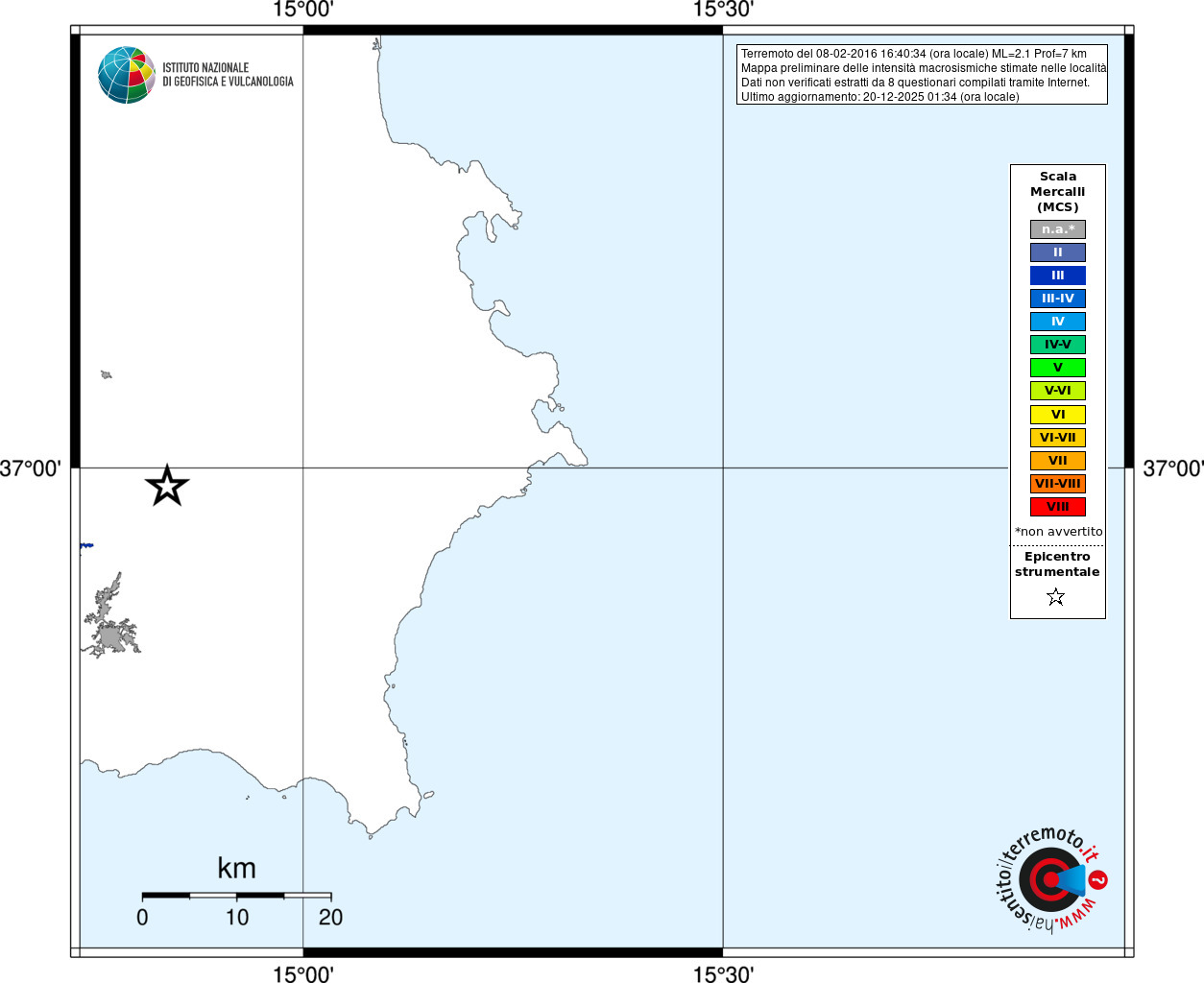
Task: Select the yellow VI intensity swatch
Action: point(1058,415)
